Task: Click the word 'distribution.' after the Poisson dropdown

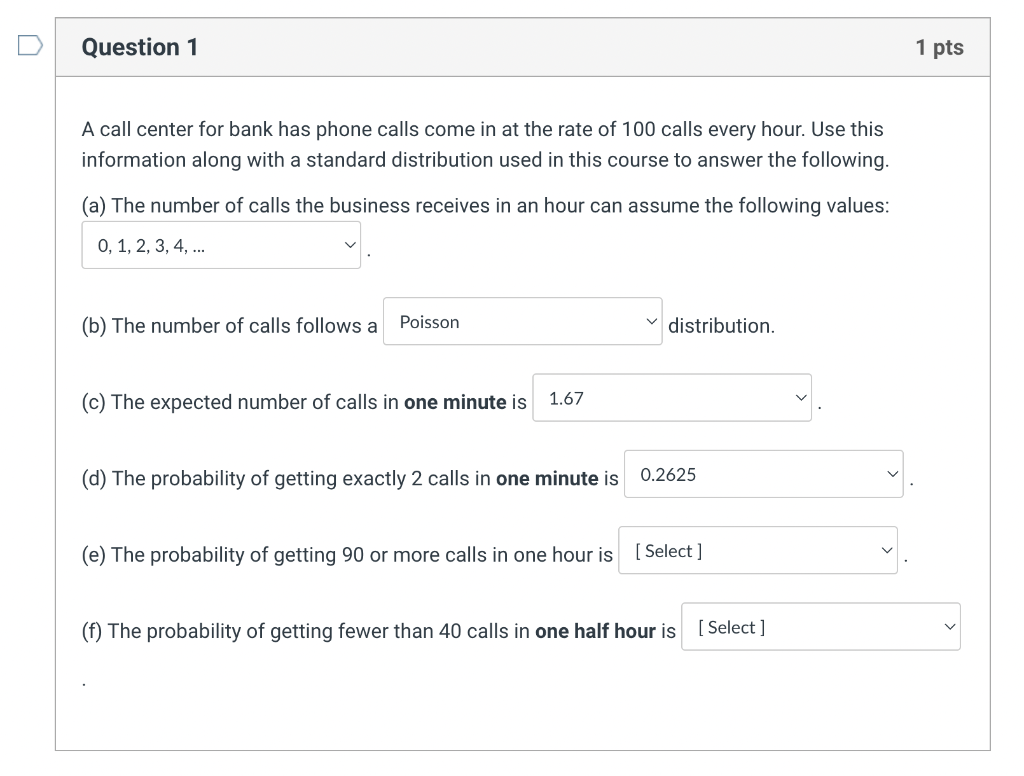Action: (721, 325)
